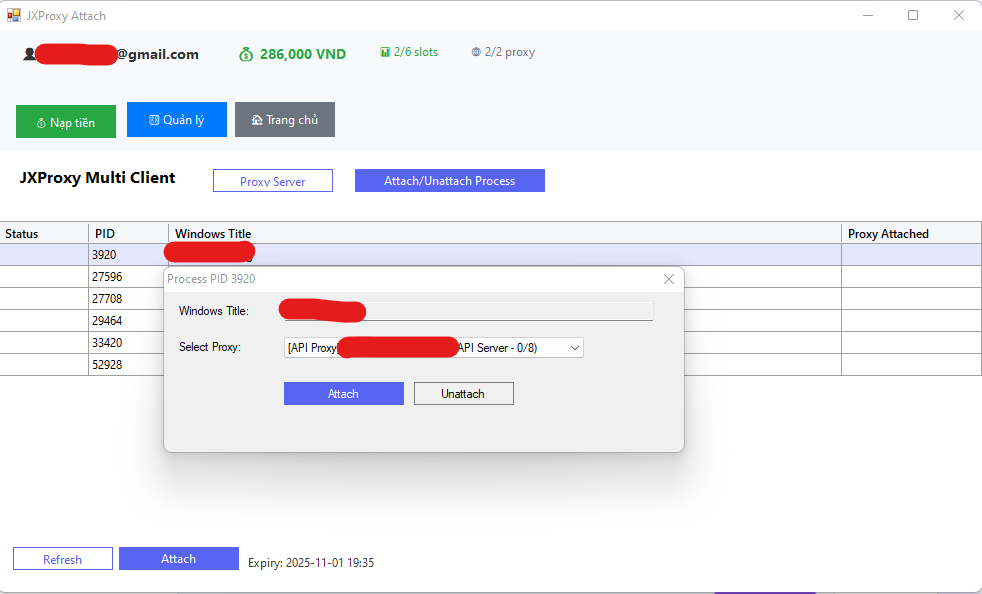Click the Nạp tiền deposit button
This screenshot has width=982, height=594.
[x=66, y=122]
